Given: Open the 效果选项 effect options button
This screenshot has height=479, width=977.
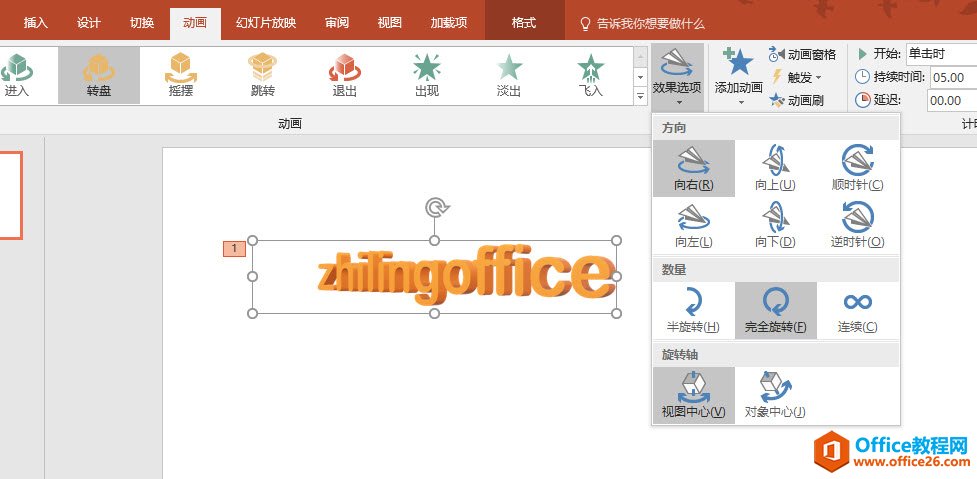Looking at the screenshot, I should pos(677,77).
